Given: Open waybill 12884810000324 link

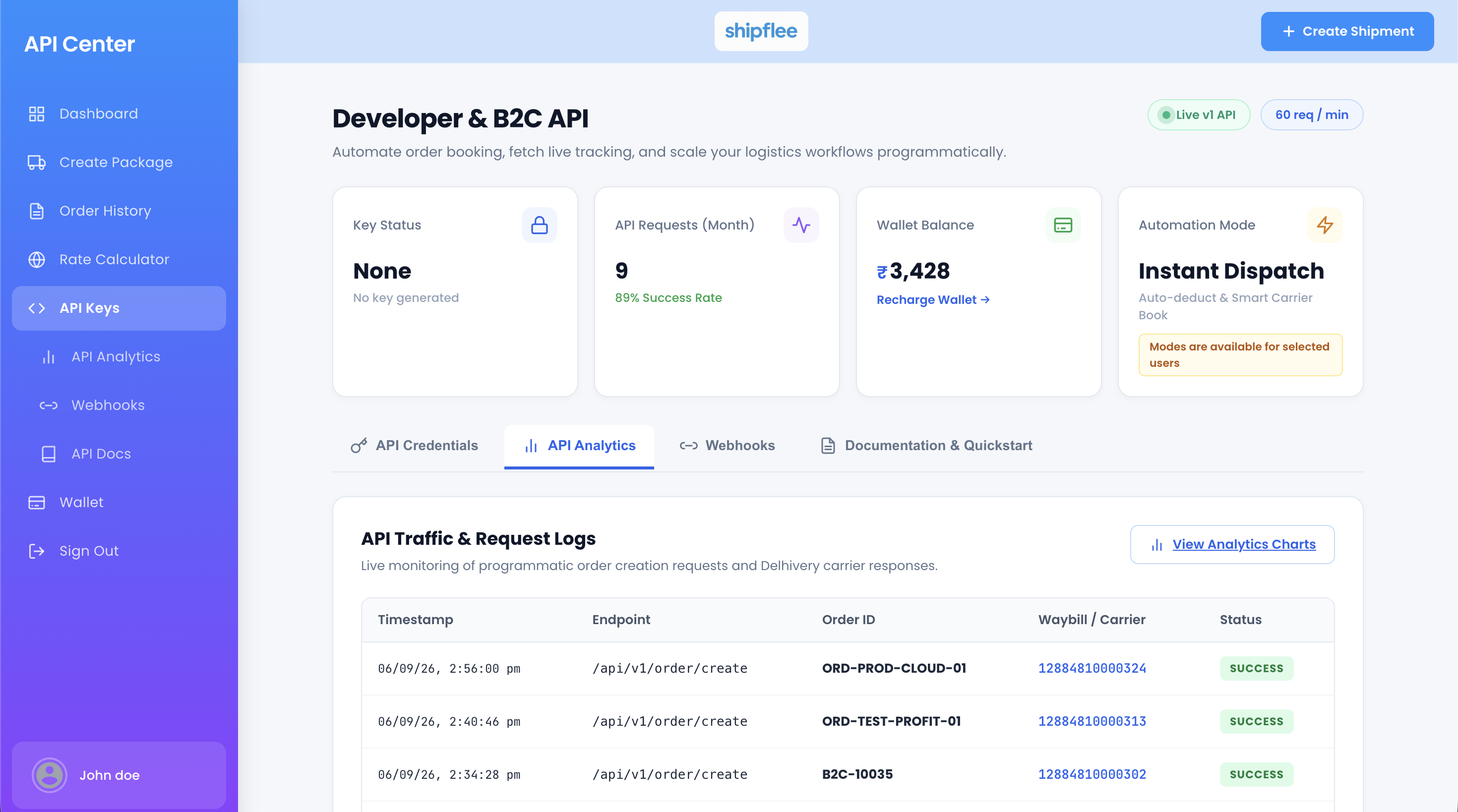Looking at the screenshot, I should pos(1092,669).
